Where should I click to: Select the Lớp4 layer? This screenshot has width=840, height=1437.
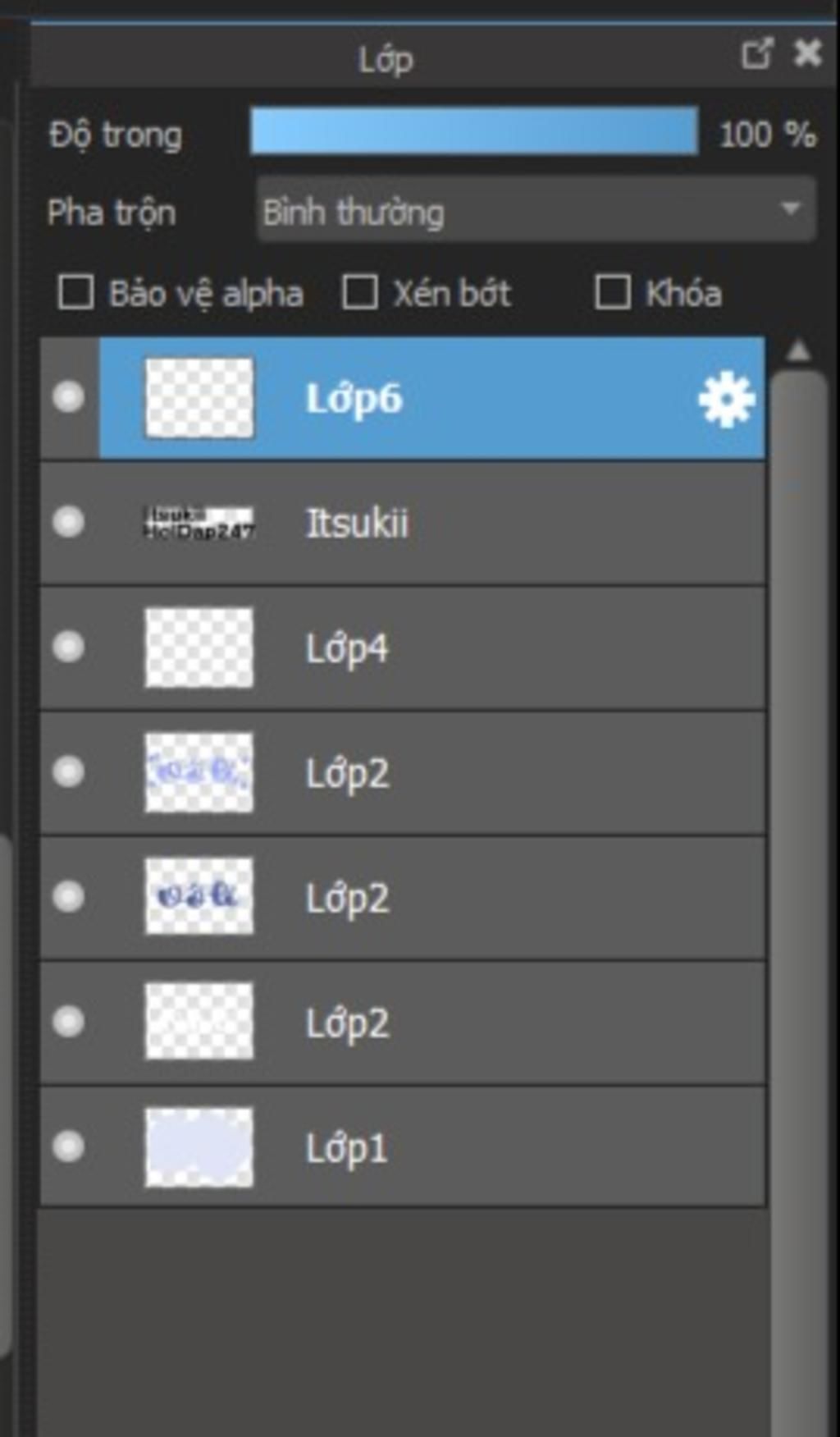403,648
